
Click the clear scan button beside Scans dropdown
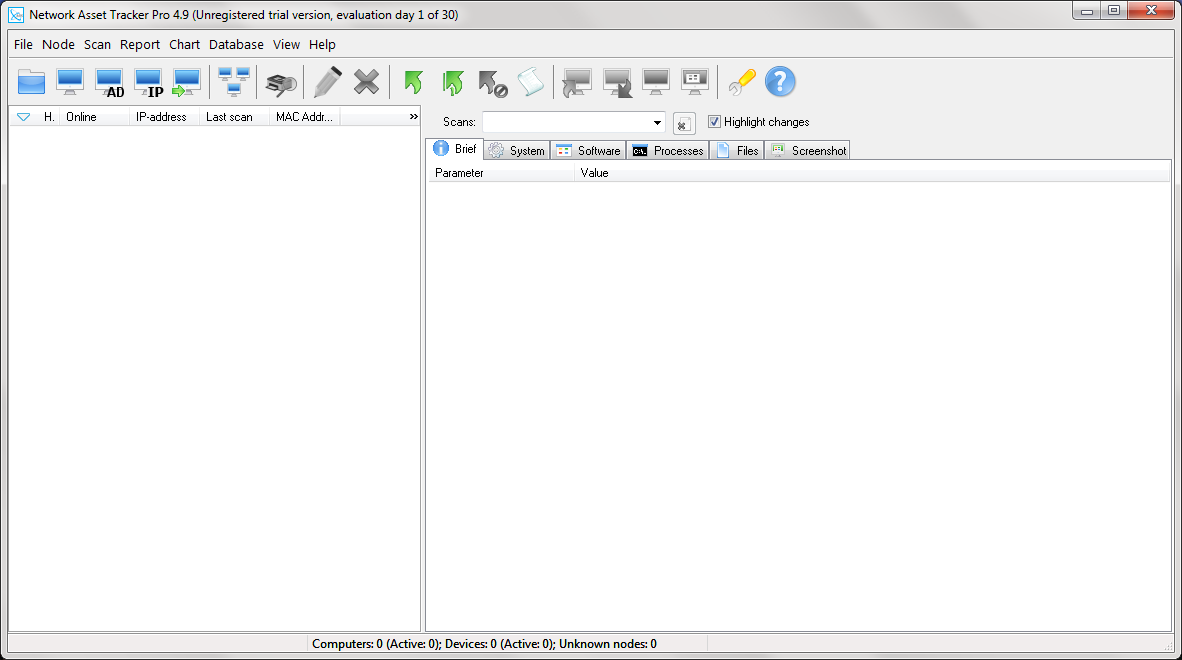(x=684, y=123)
